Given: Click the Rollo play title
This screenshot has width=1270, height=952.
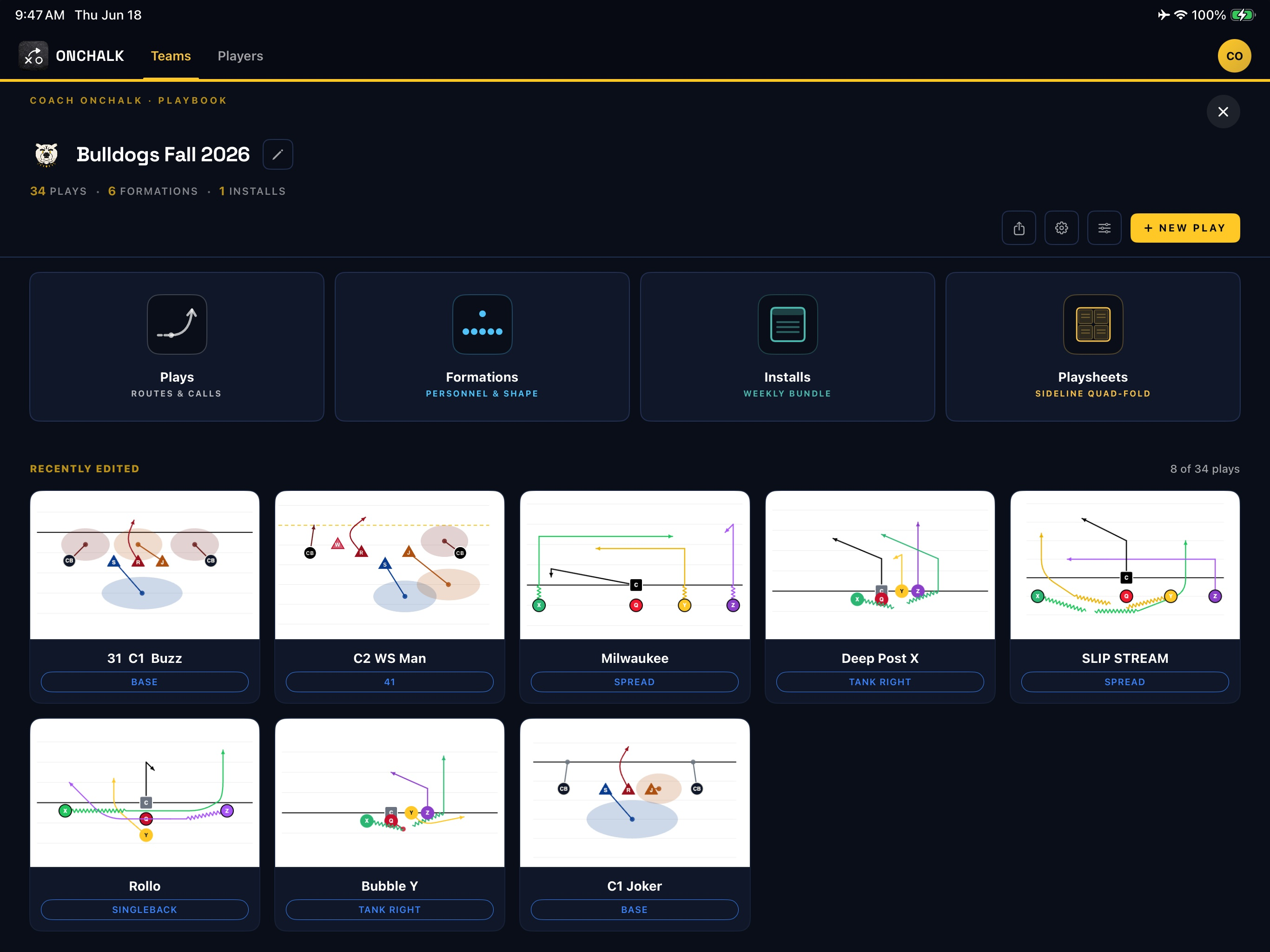Looking at the screenshot, I should tap(145, 886).
